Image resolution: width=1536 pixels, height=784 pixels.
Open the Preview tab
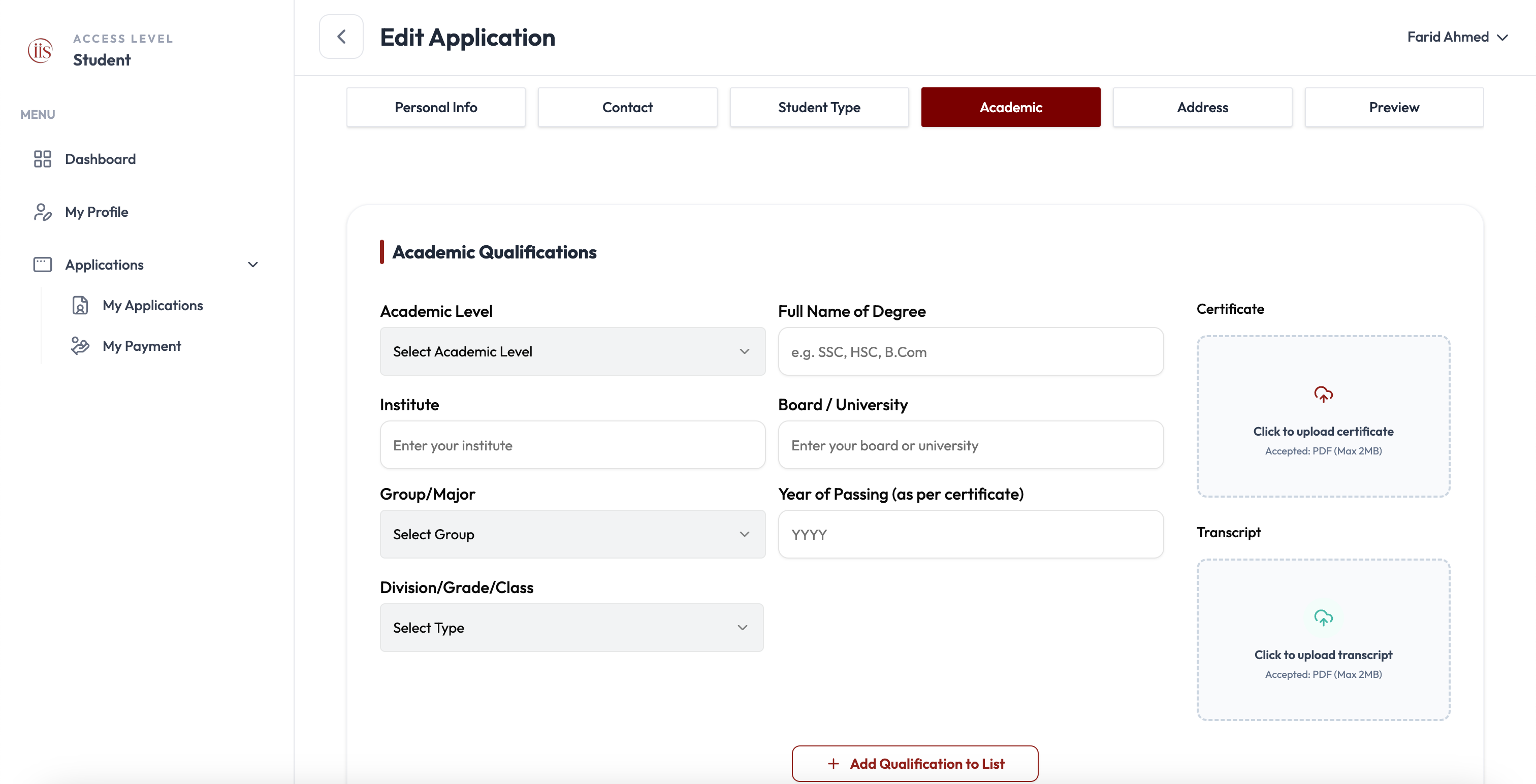1394,107
